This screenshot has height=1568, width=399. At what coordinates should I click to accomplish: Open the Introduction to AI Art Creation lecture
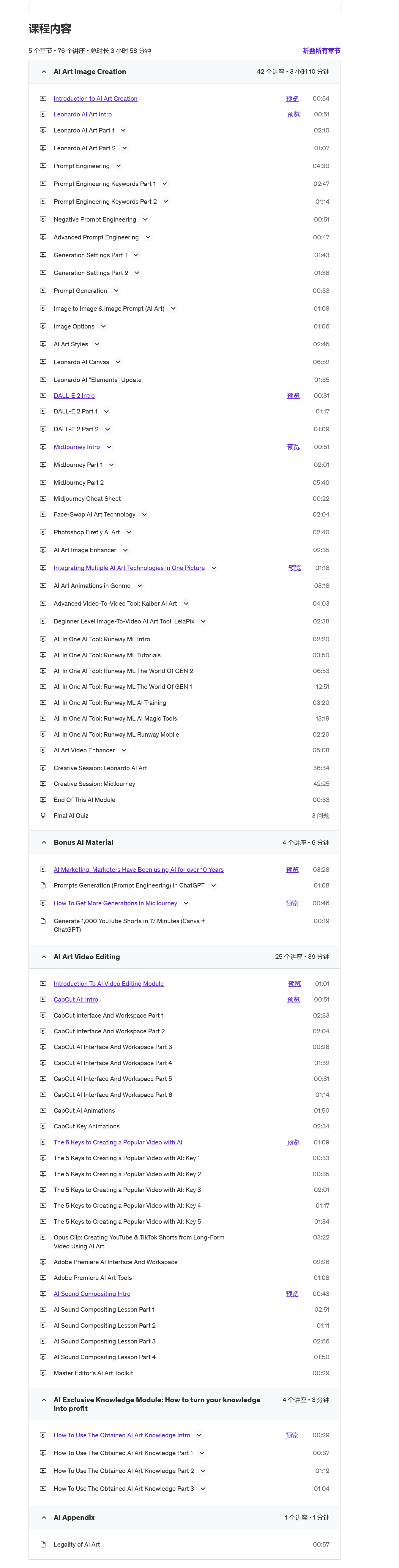click(x=96, y=99)
